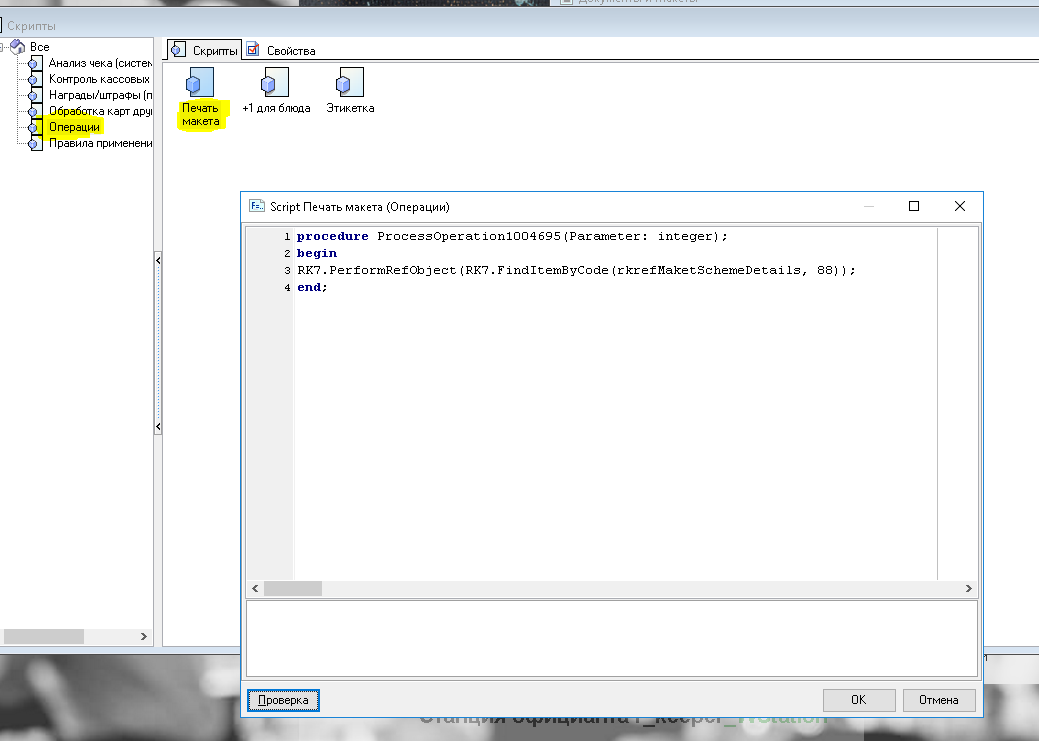Click the 'Операции' tree node icon
1039x741 pixels.
coord(35,127)
